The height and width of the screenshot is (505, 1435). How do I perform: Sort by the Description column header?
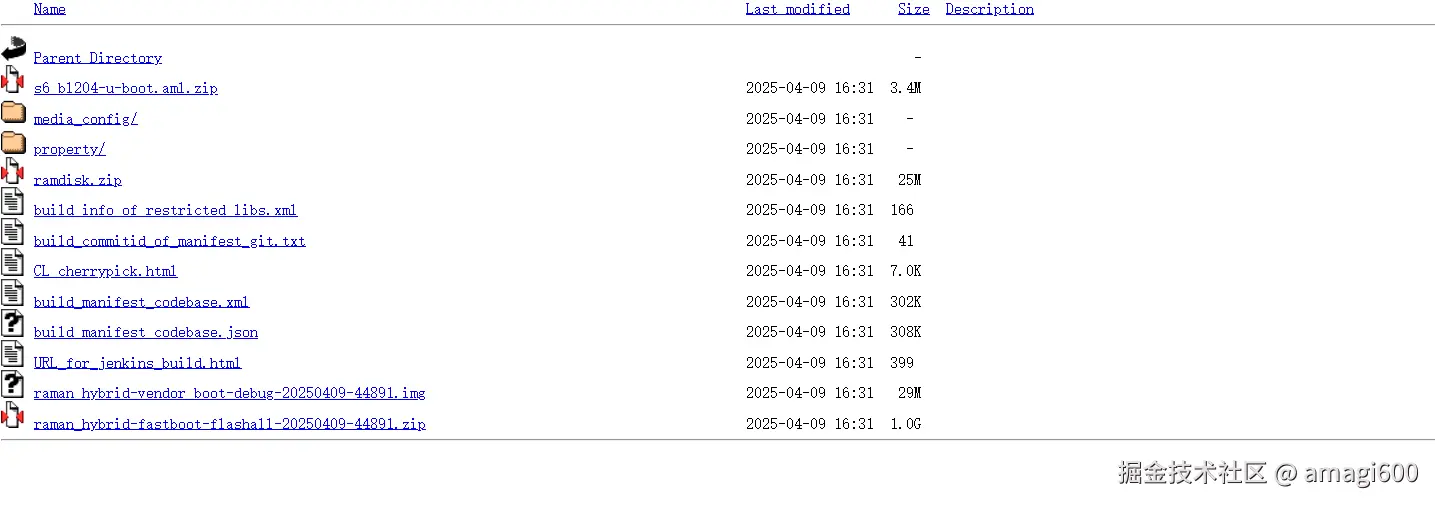989,9
